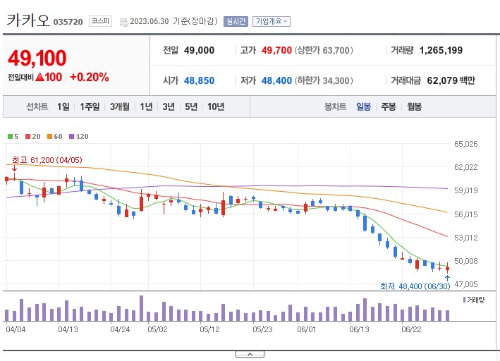Click the 65,026 price axis label
The image size is (500, 361).
click(x=466, y=144)
